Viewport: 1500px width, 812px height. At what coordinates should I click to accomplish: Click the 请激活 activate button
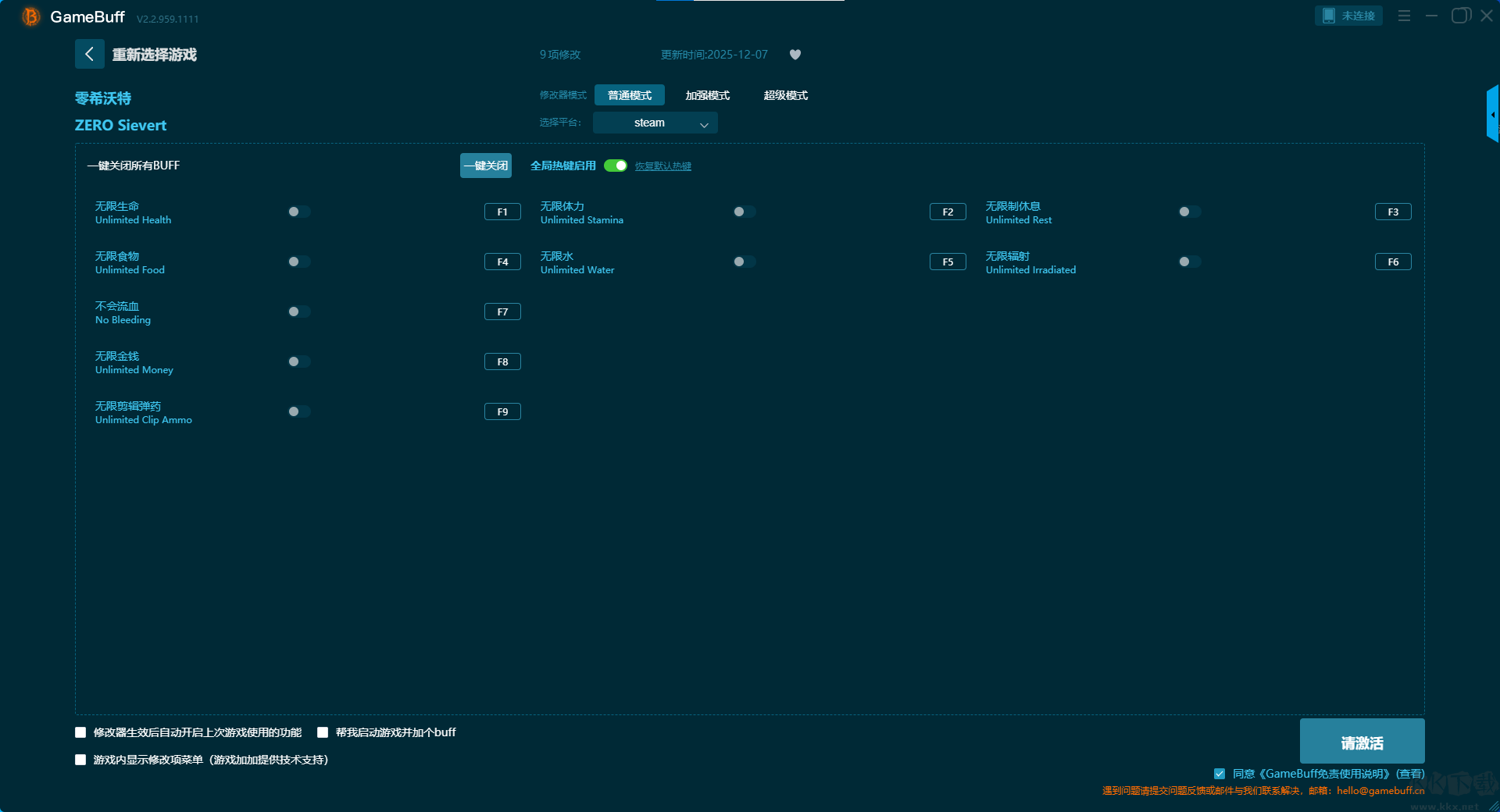[1362, 742]
